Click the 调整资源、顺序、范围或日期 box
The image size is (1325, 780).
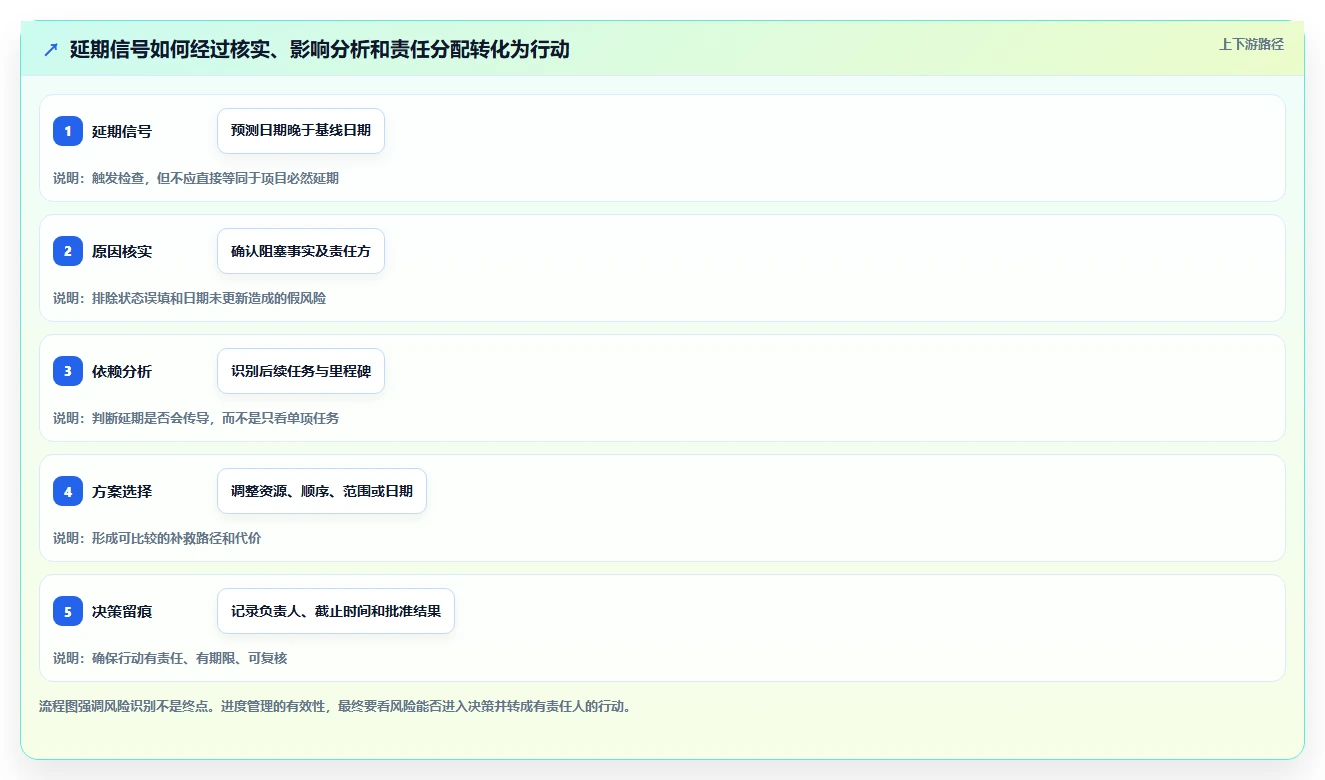(322, 491)
